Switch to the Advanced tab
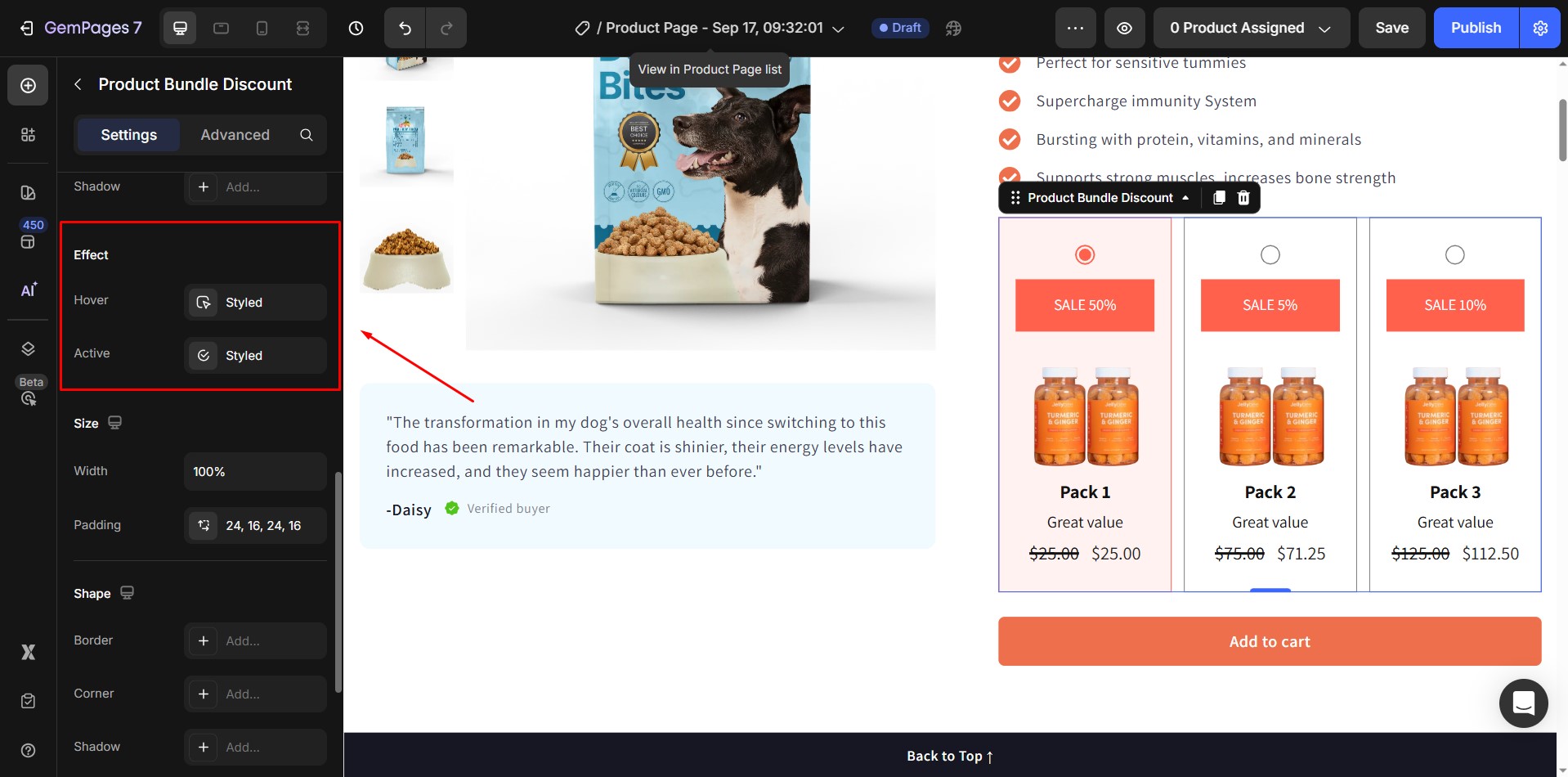 click(x=235, y=135)
